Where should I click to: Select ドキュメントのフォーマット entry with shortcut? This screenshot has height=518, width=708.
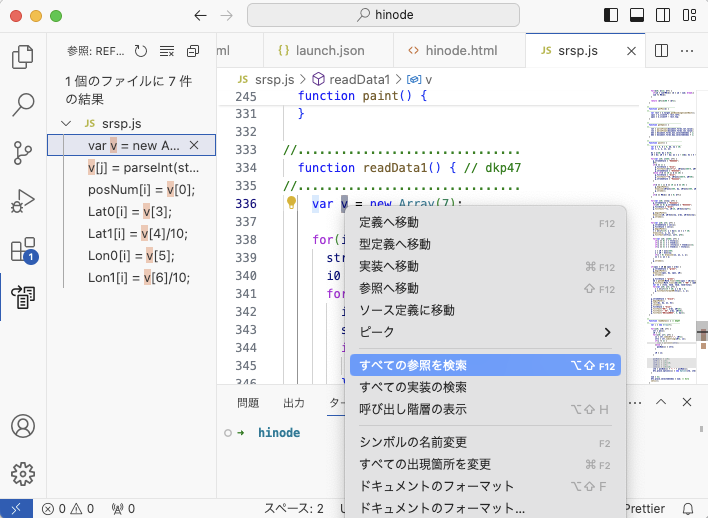(485, 486)
